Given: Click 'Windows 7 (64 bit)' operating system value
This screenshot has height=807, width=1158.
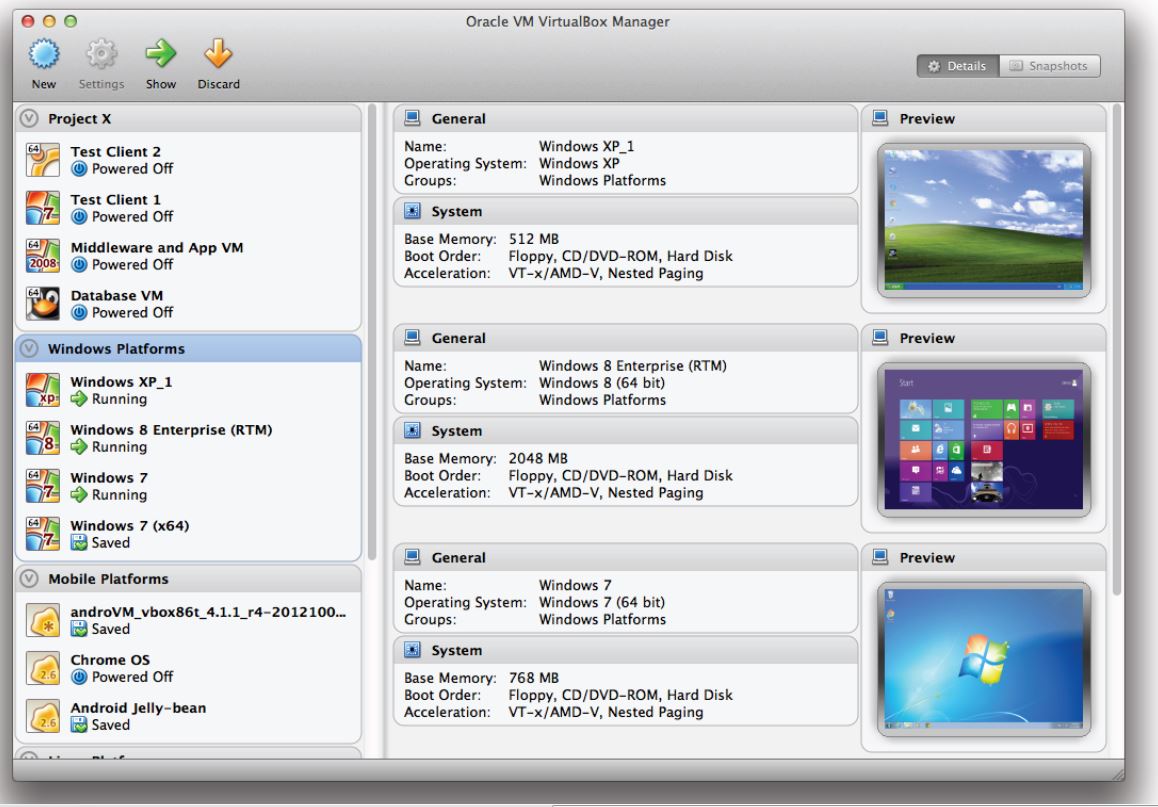Looking at the screenshot, I should (602, 602).
